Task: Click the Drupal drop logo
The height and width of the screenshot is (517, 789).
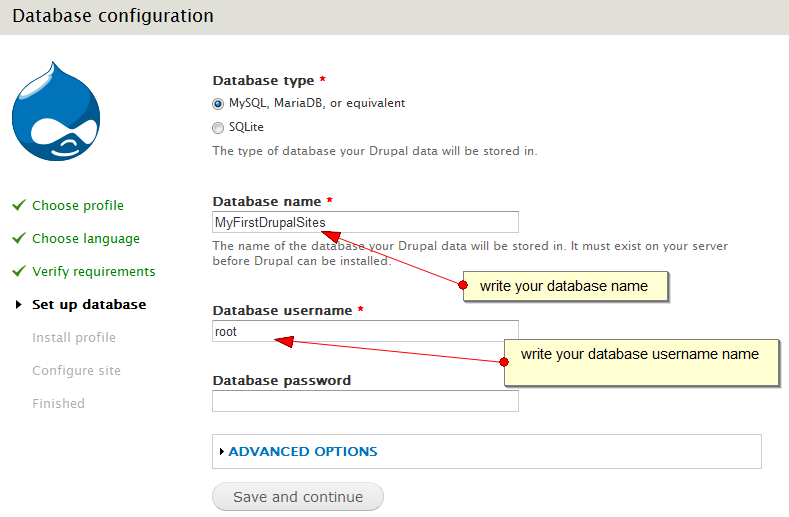Action: tap(56, 111)
